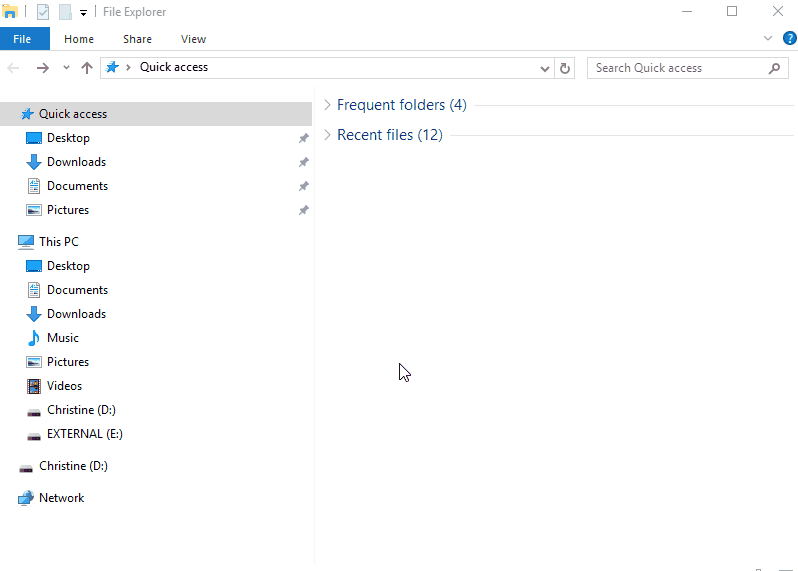This screenshot has height=571, width=798.
Task: Click the pin icon next to pinned Pictures
Action: click(x=303, y=210)
